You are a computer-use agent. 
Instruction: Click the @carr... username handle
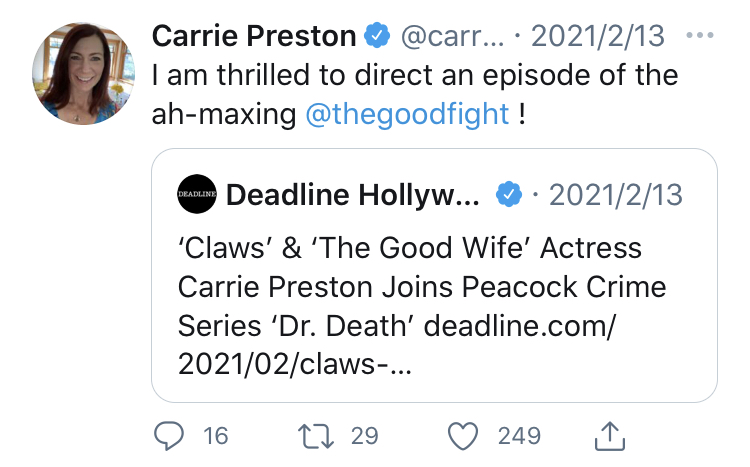[452, 36]
